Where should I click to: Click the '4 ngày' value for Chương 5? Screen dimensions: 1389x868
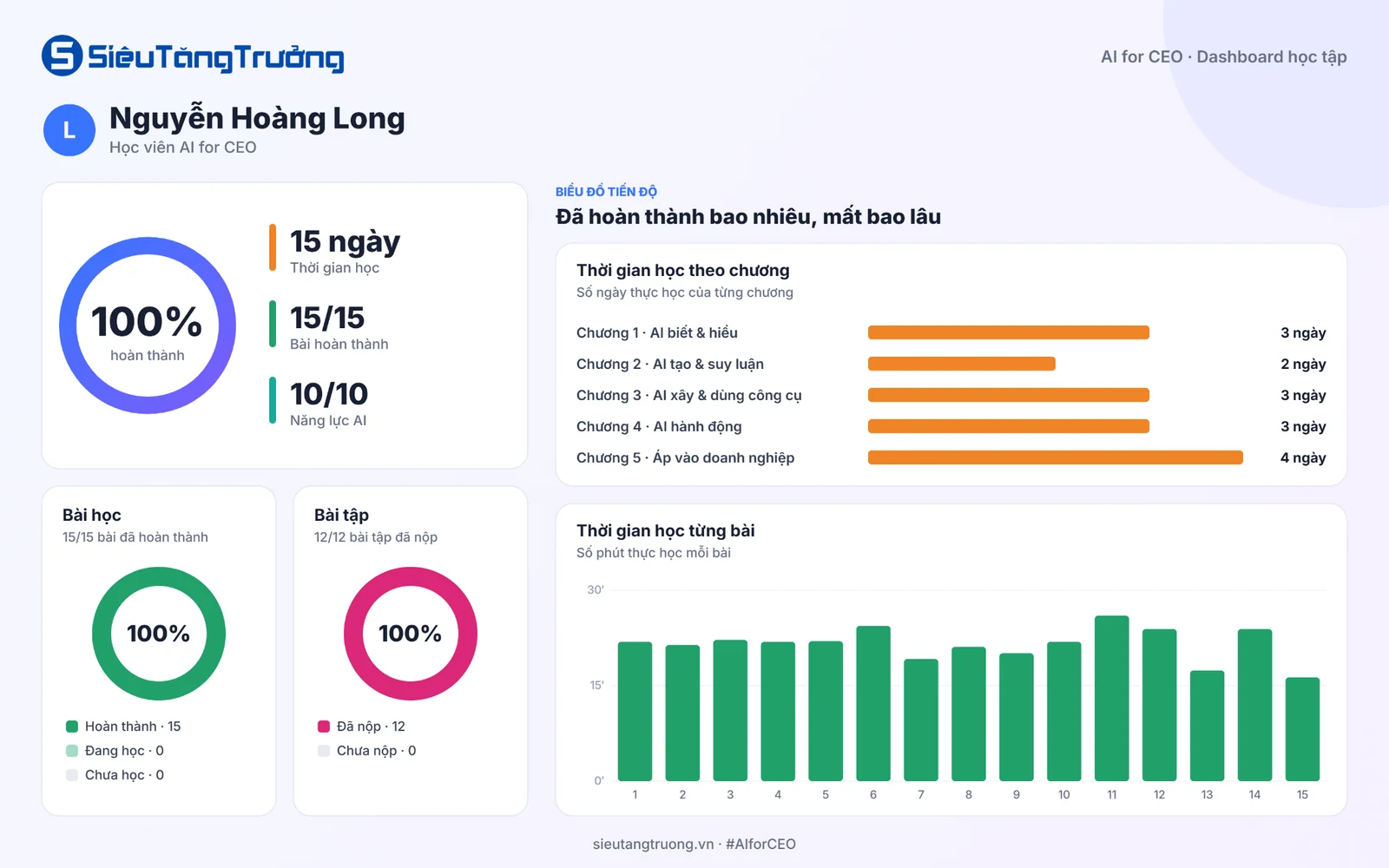pos(1303,457)
